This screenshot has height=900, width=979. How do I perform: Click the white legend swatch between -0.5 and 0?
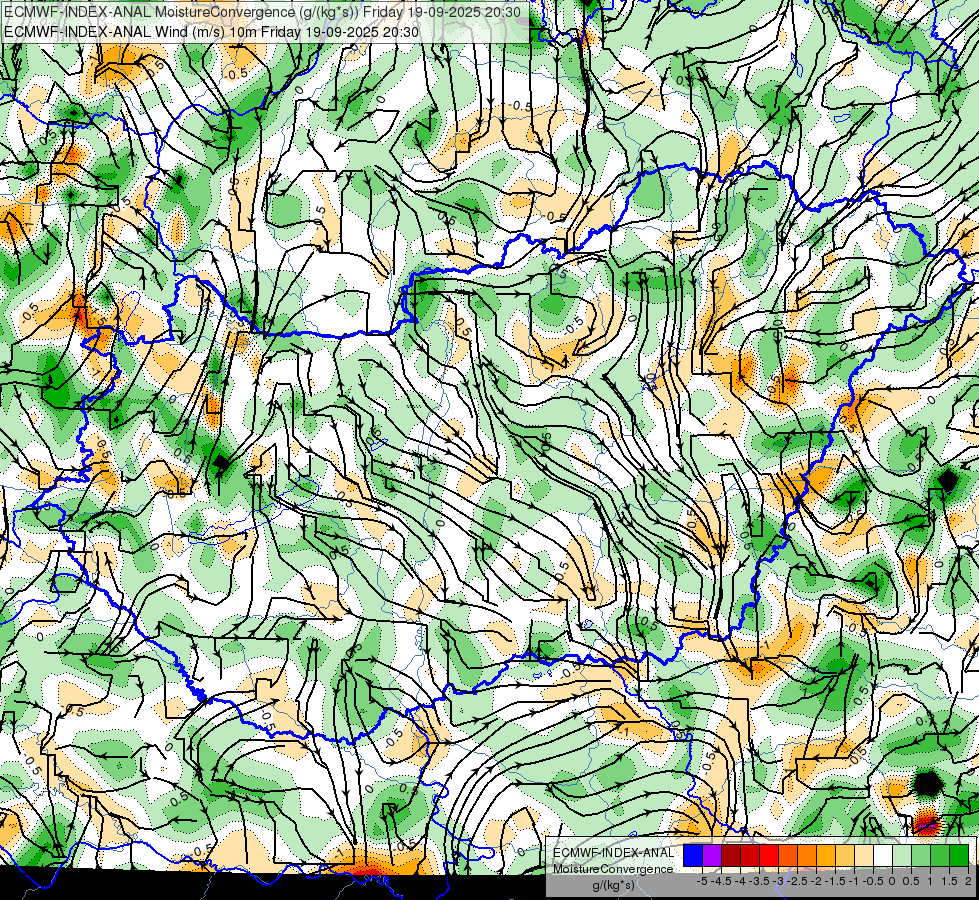tap(883, 855)
